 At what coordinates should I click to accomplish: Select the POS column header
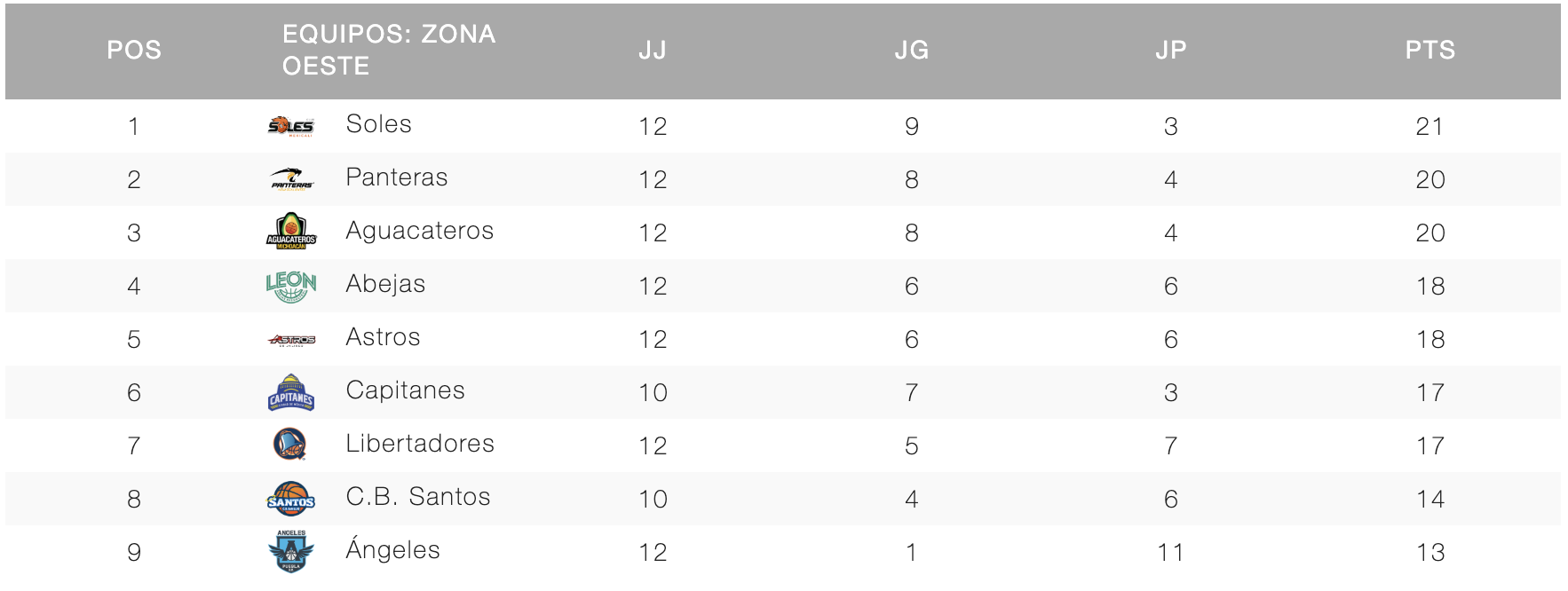click(x=134, y=50)
